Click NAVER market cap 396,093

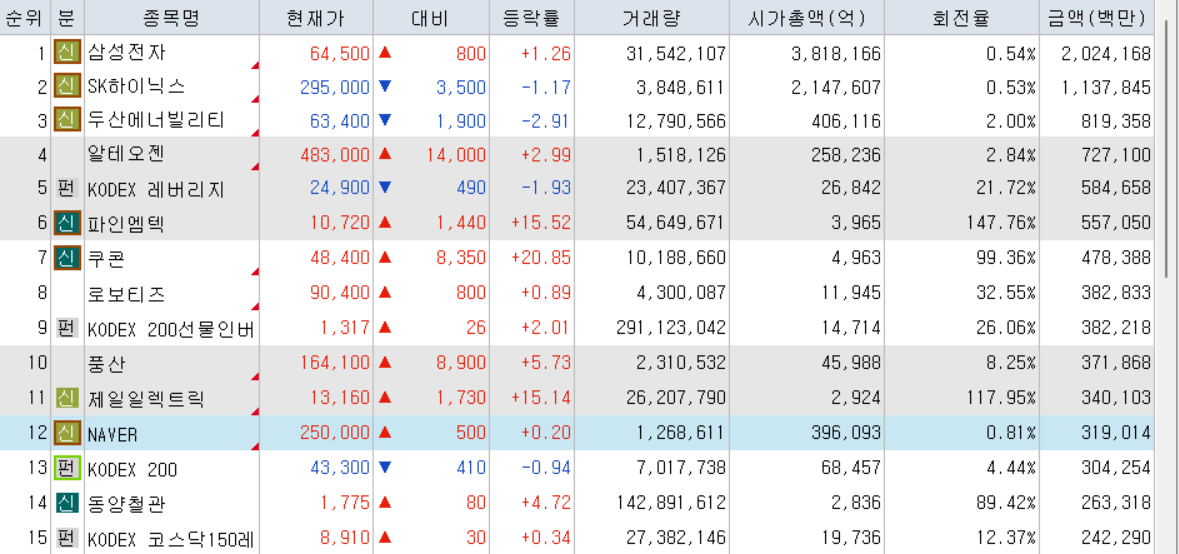tap(846, 434)
